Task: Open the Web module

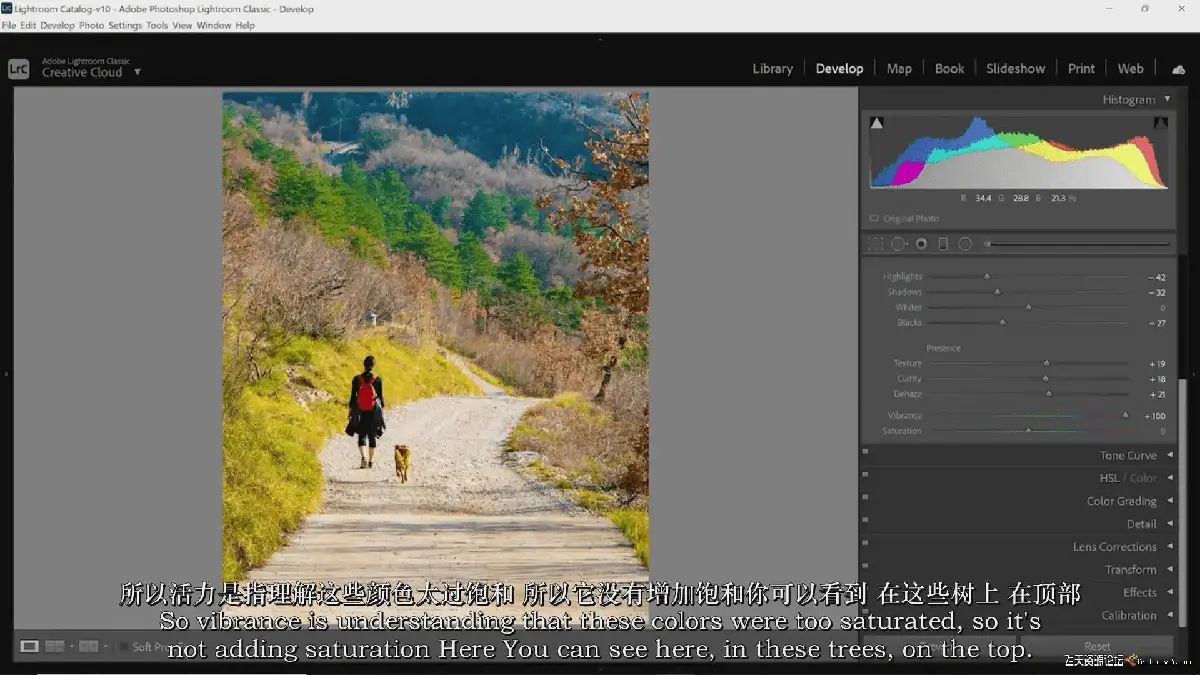Action: 1130,69
